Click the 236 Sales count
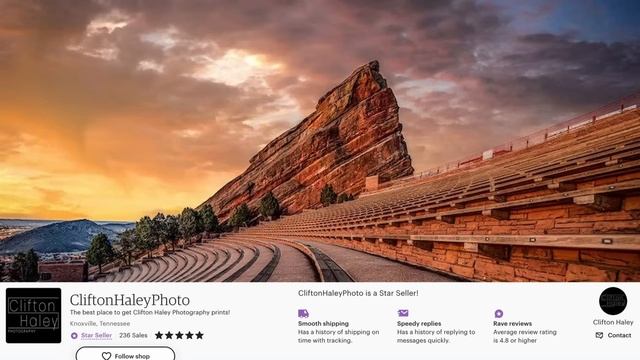Image resolution: width=640 pixels, height=360 pixels. 133,335
